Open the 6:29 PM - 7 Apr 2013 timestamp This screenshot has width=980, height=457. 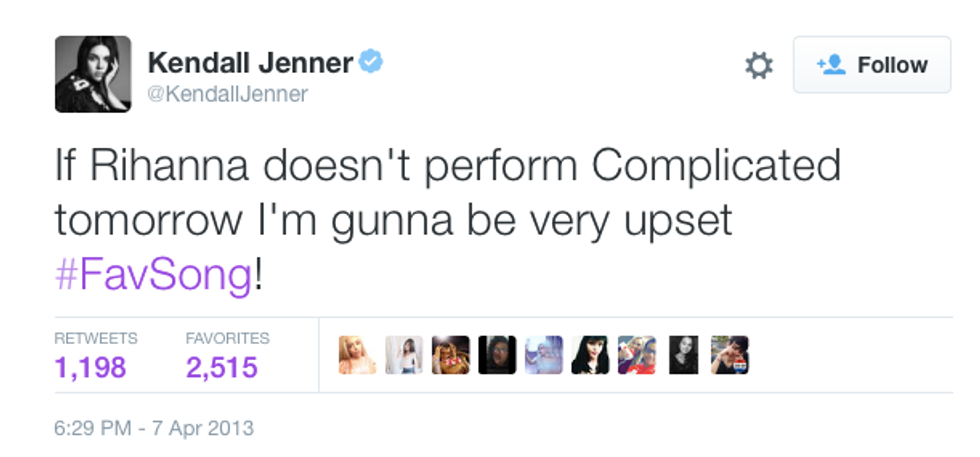(x=154, y=429)
